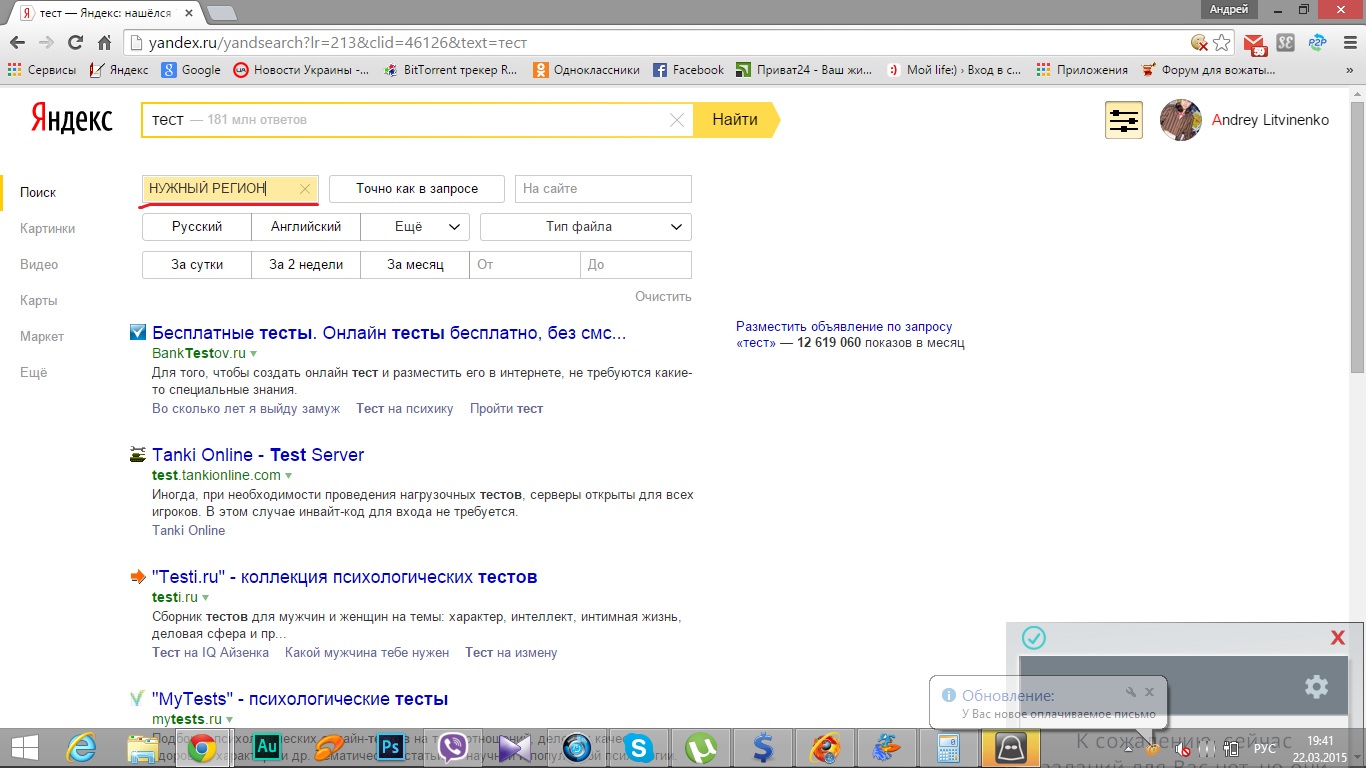Open the ghost icon app in the taskbar
The height and width of the screenshot is (768, 1366).
[1011, 746]
